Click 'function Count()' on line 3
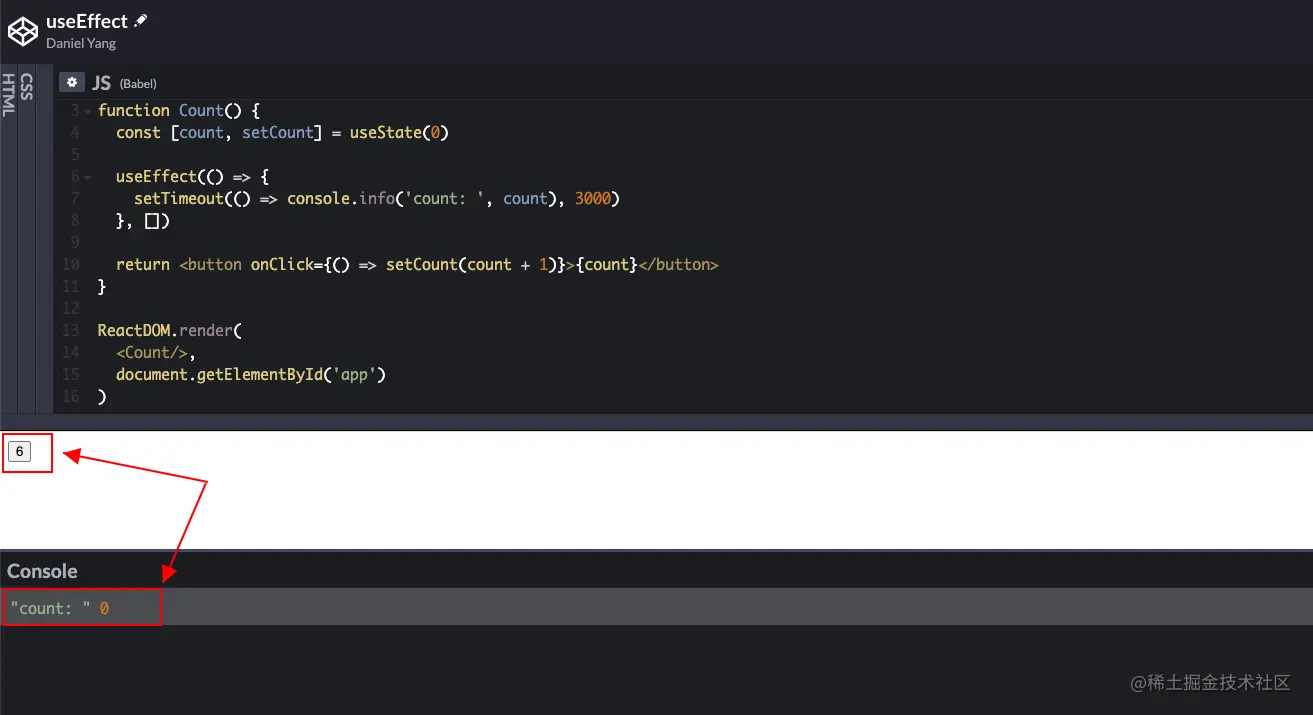The height and width of the screenshot is (715, 1313). click(x=170, y=110)
